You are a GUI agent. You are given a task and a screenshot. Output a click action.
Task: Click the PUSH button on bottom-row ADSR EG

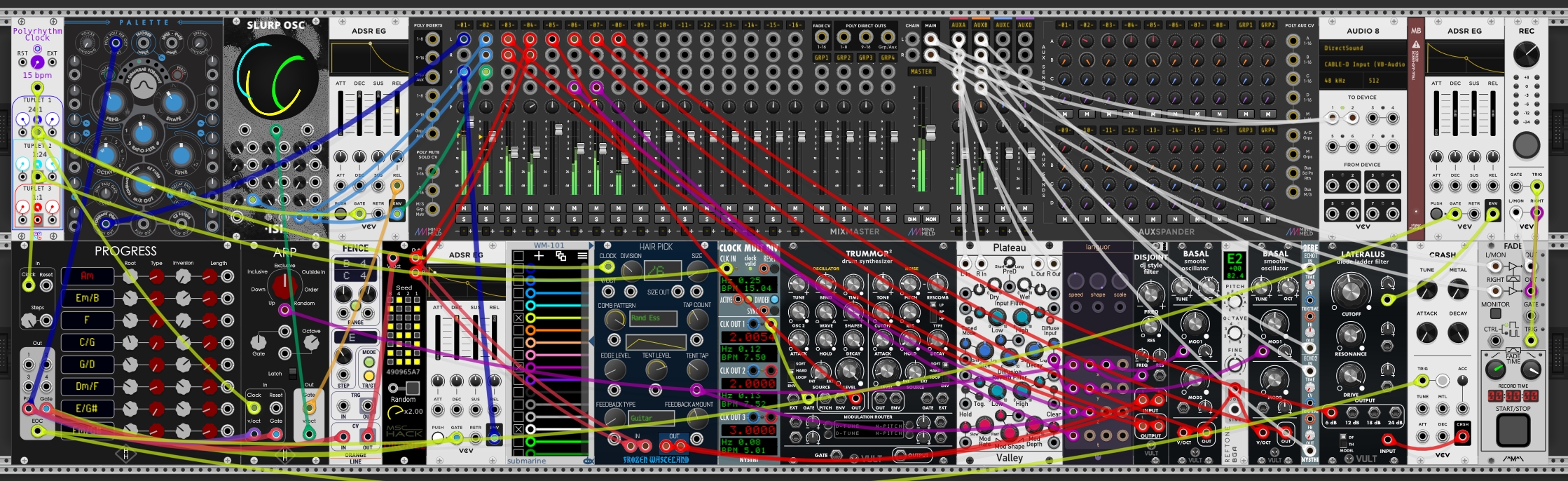[438, 438]
